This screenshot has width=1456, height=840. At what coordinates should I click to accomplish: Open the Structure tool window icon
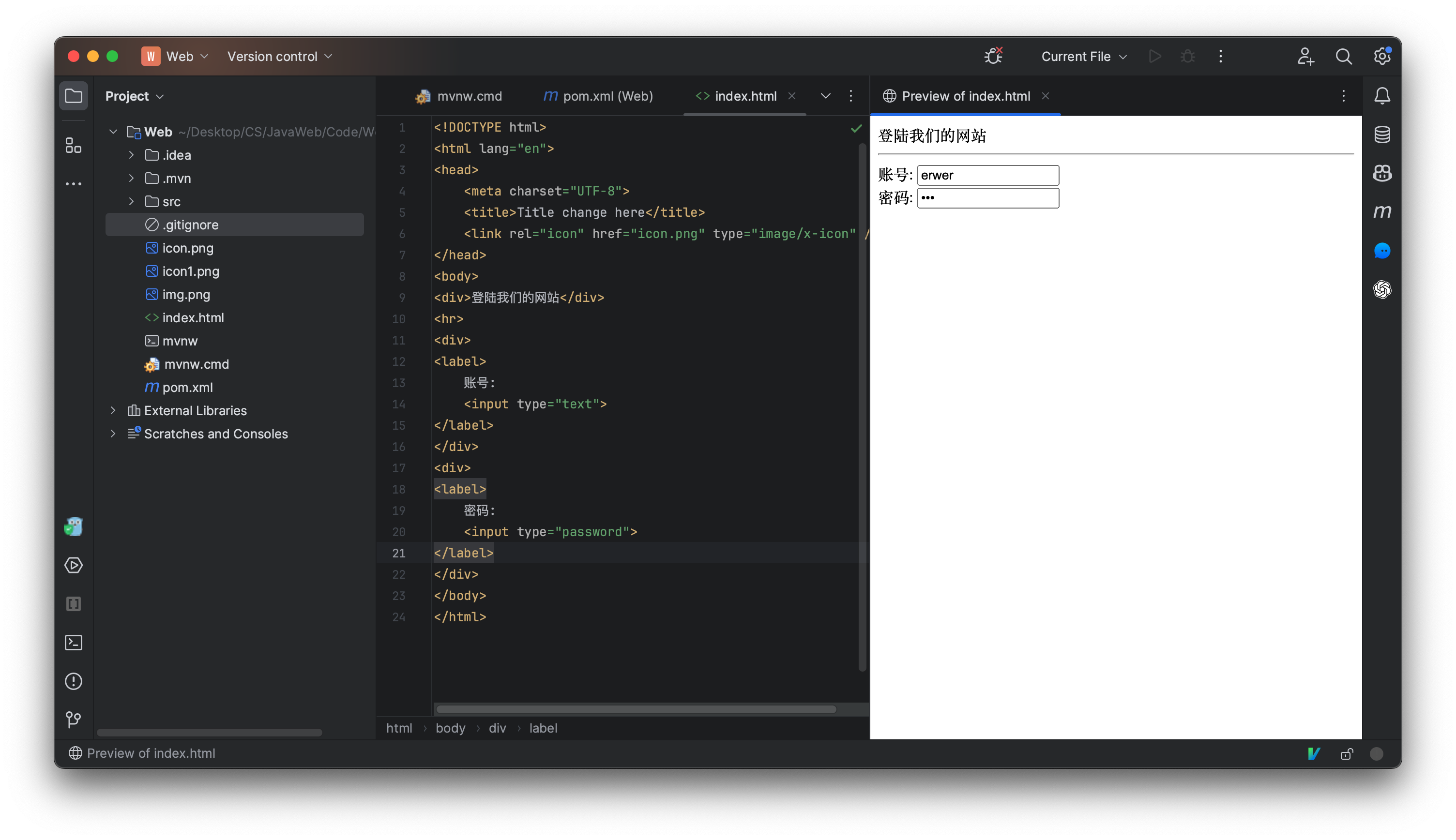pos(73,145)
